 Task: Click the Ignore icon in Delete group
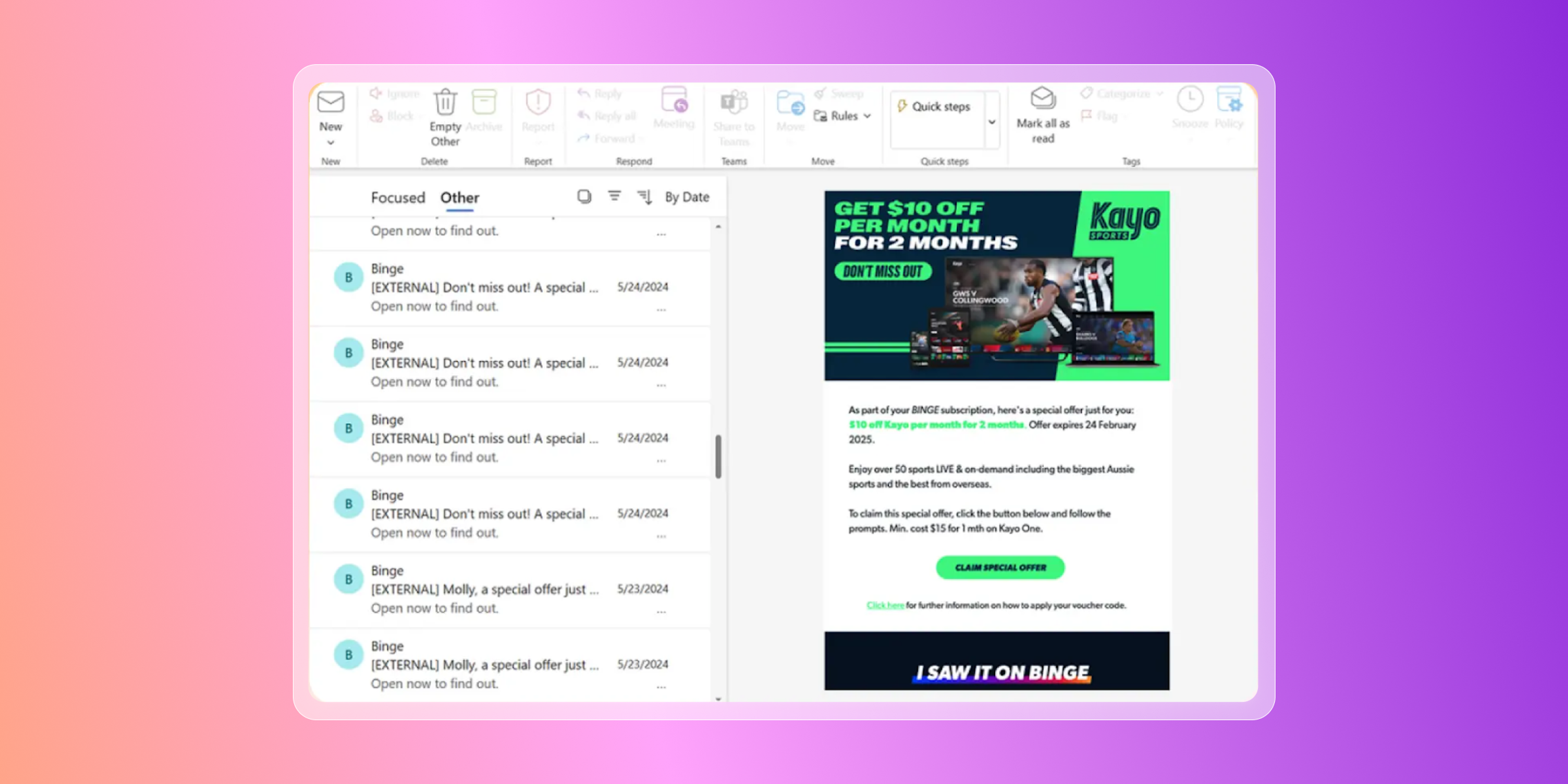(x=376, y=93)
